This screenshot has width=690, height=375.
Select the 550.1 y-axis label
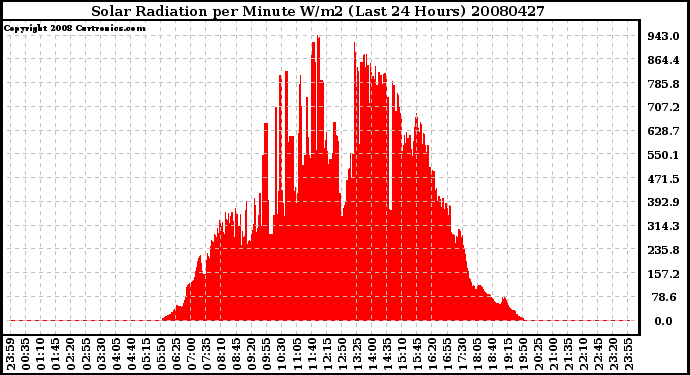point(663,155)
